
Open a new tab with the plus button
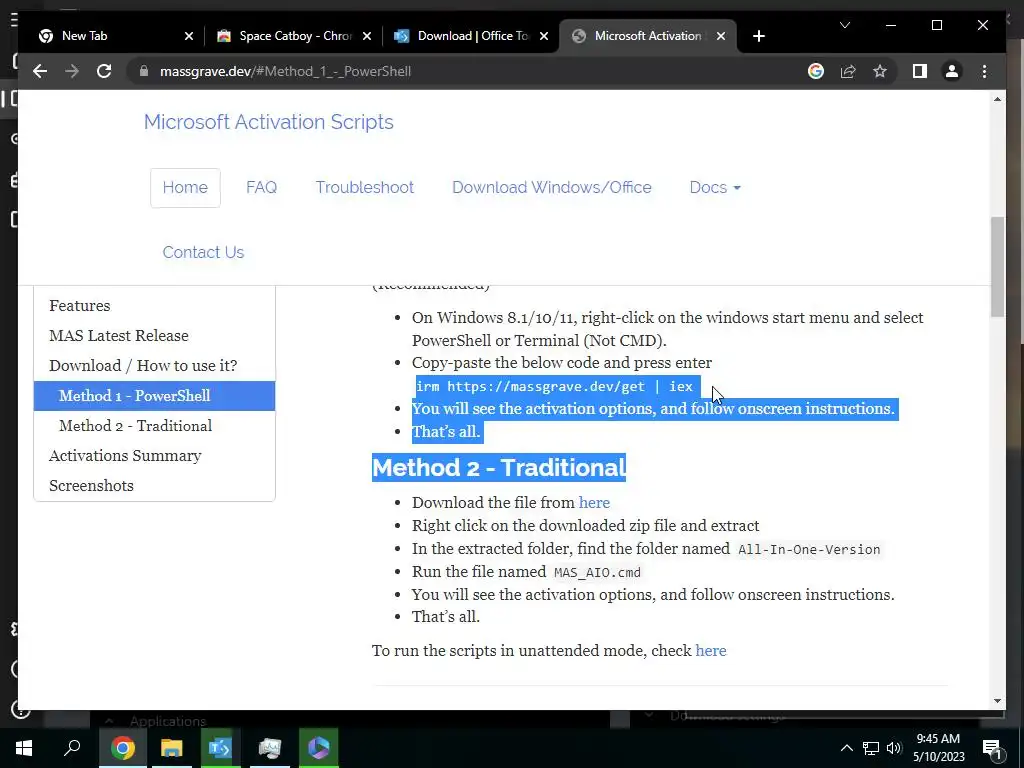point(758,36)
